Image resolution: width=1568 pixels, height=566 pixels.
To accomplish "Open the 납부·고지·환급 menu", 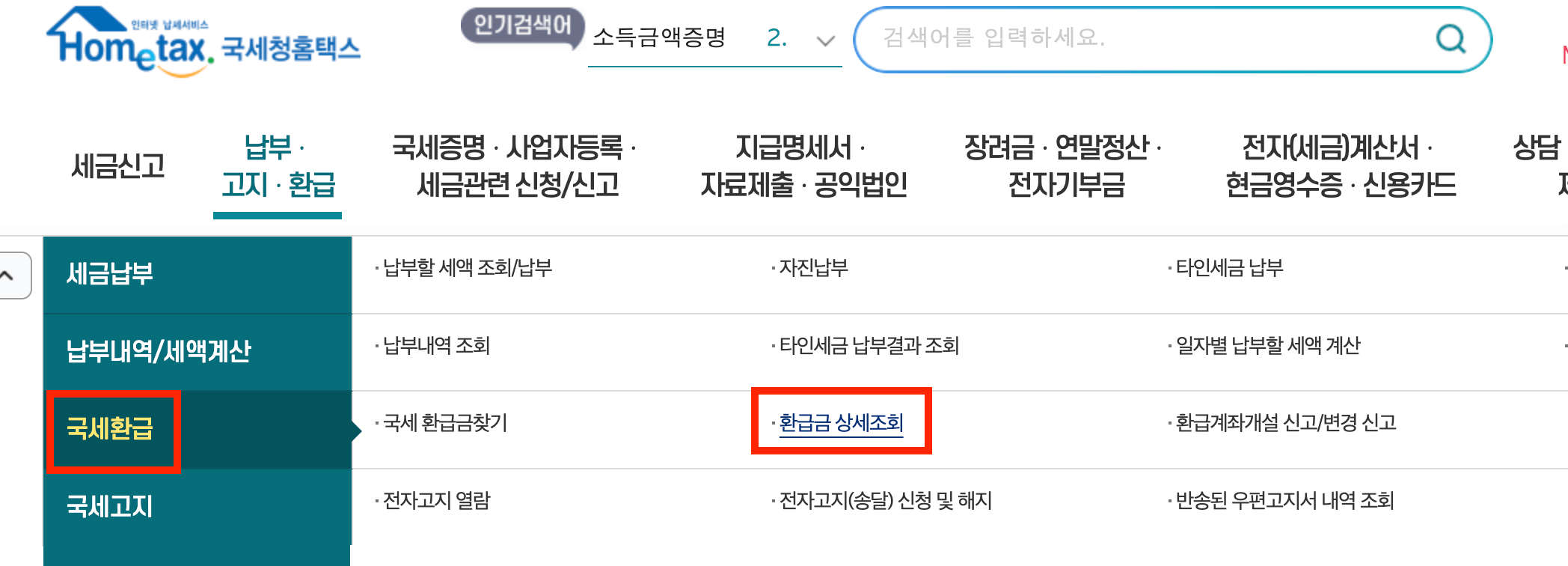I will [x=278, y=166].
